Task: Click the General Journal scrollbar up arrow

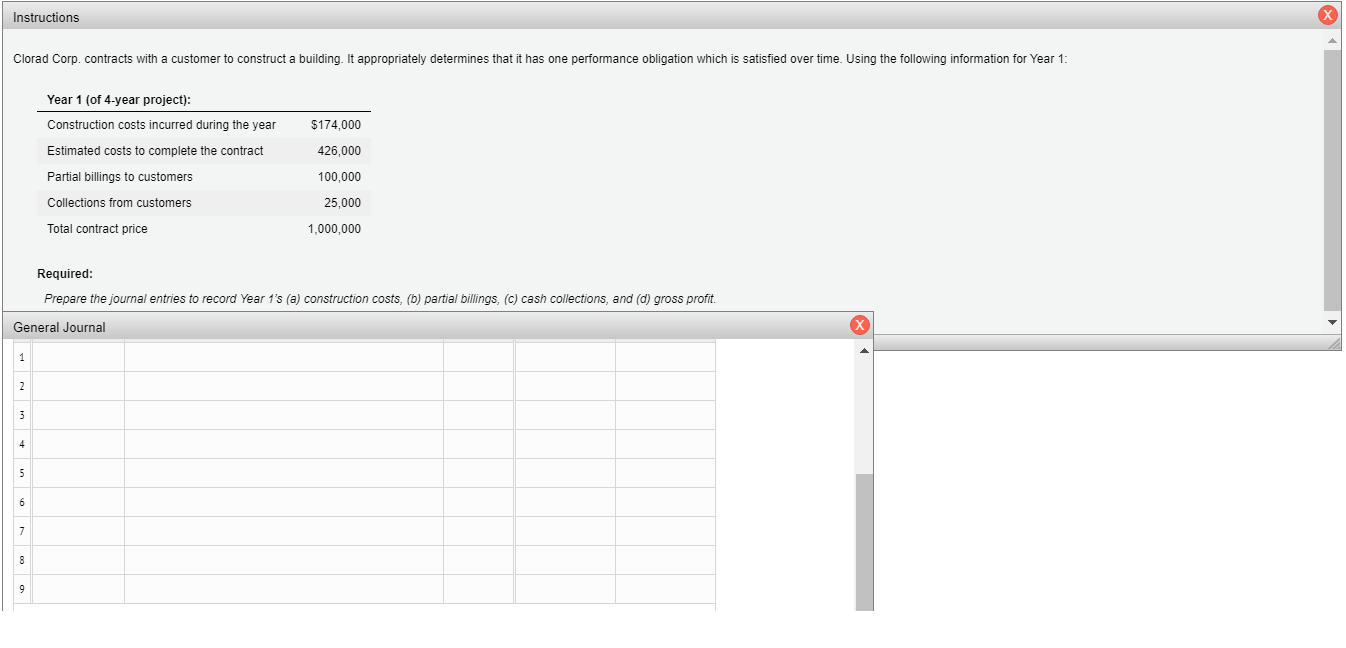Action: [x=864, y=350]
